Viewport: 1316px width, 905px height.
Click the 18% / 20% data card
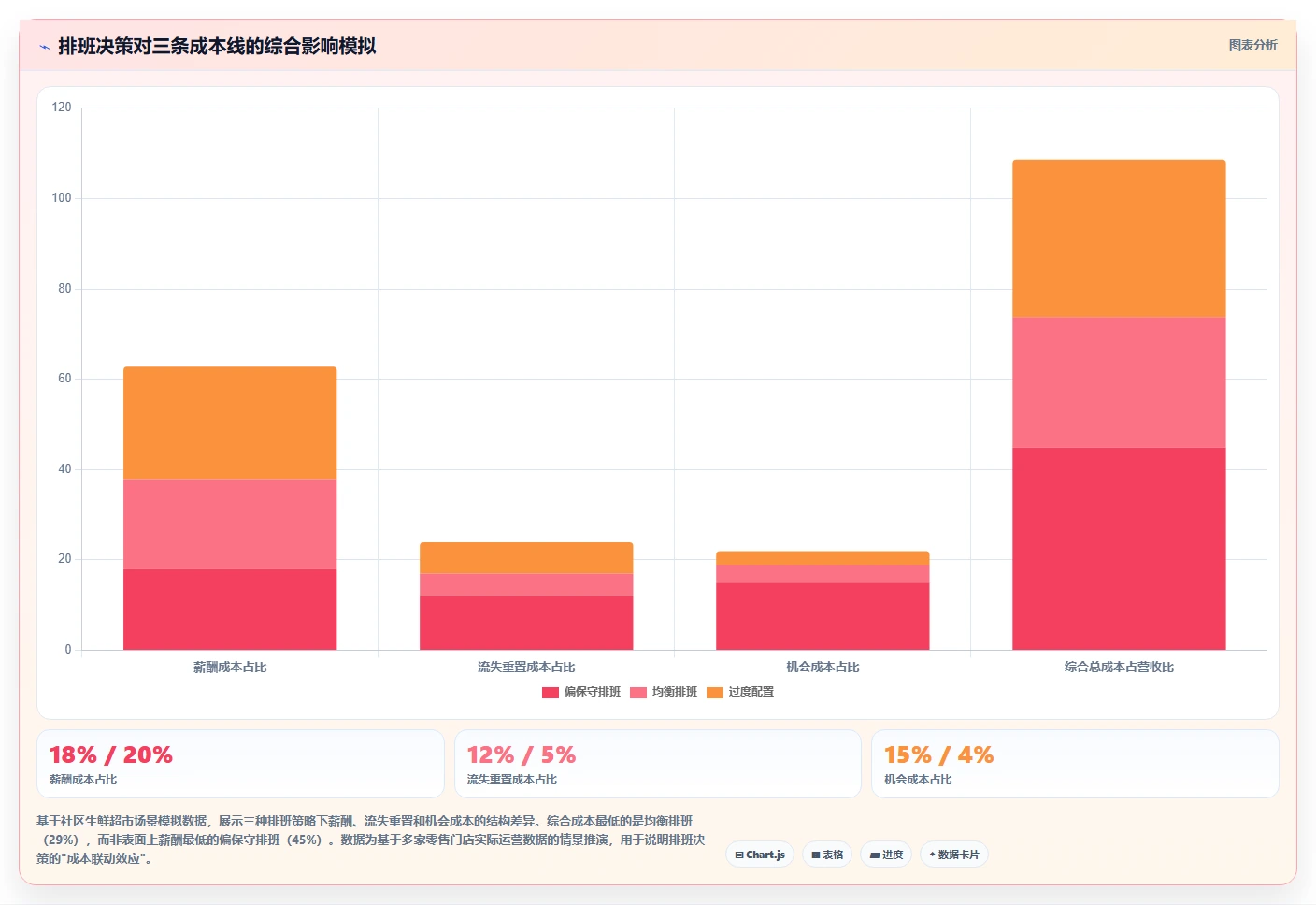[x=240, y=764]
